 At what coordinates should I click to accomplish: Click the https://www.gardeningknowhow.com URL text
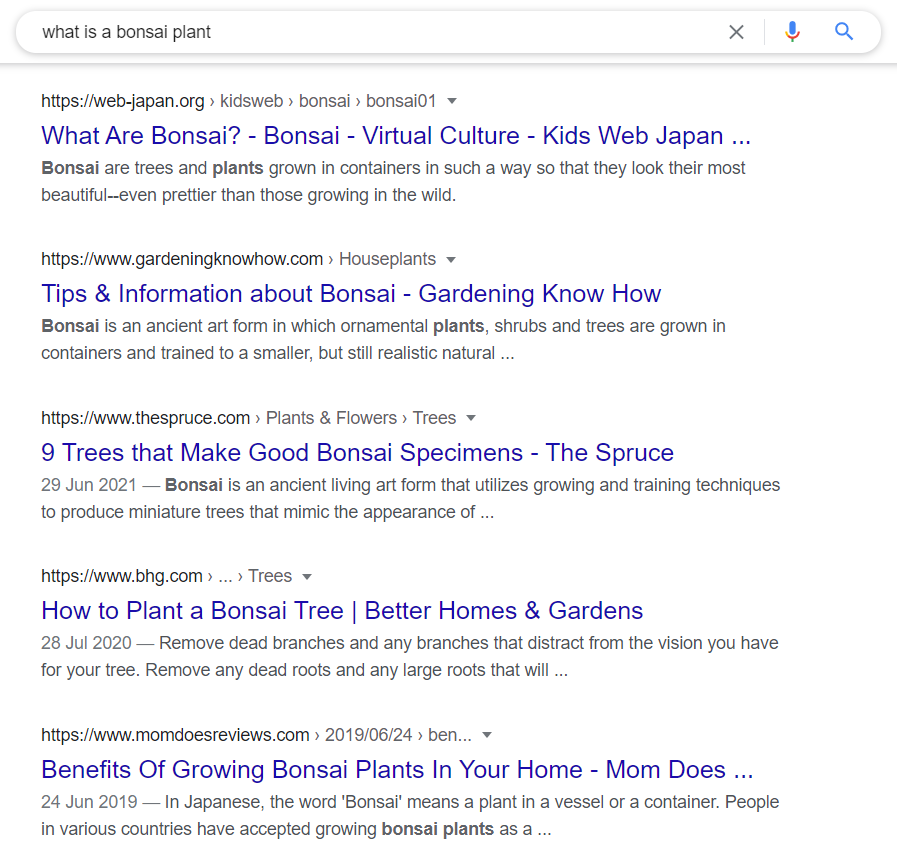(x=182, y=259)
